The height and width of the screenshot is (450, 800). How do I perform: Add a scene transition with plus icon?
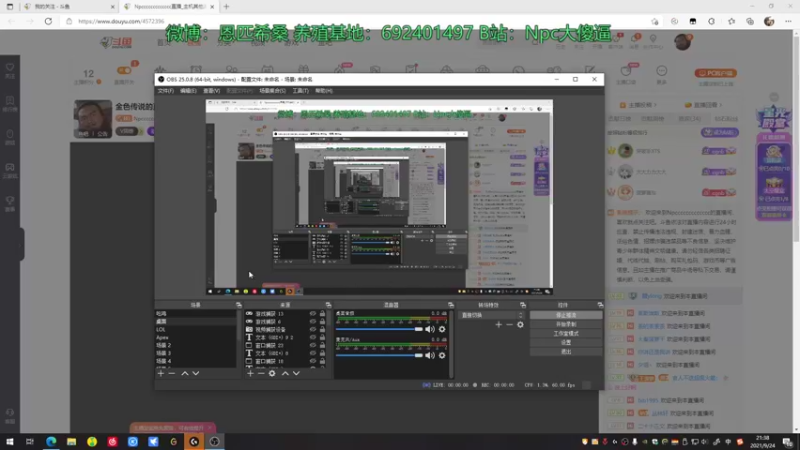point(498,324)
